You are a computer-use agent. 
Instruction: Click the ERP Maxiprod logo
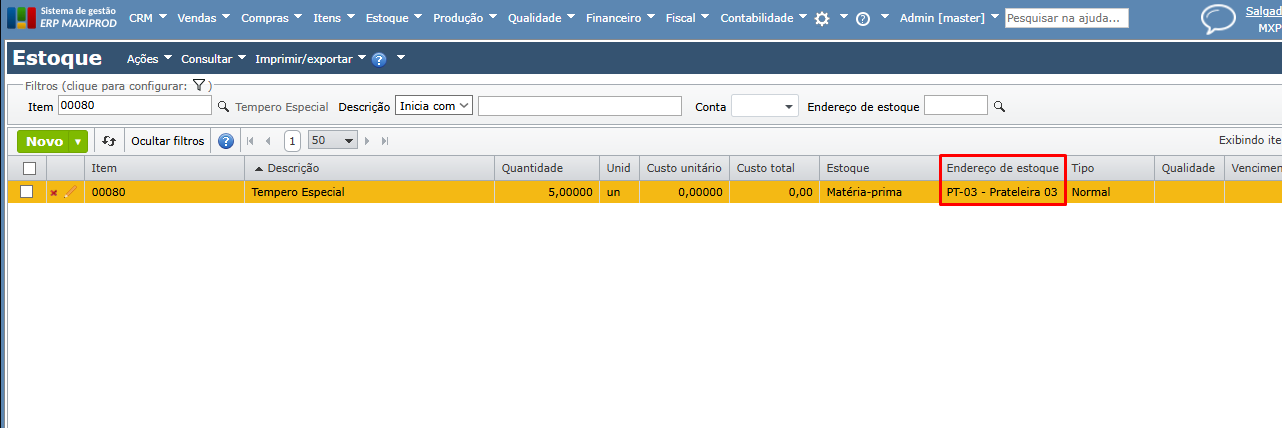click(60, 17)
